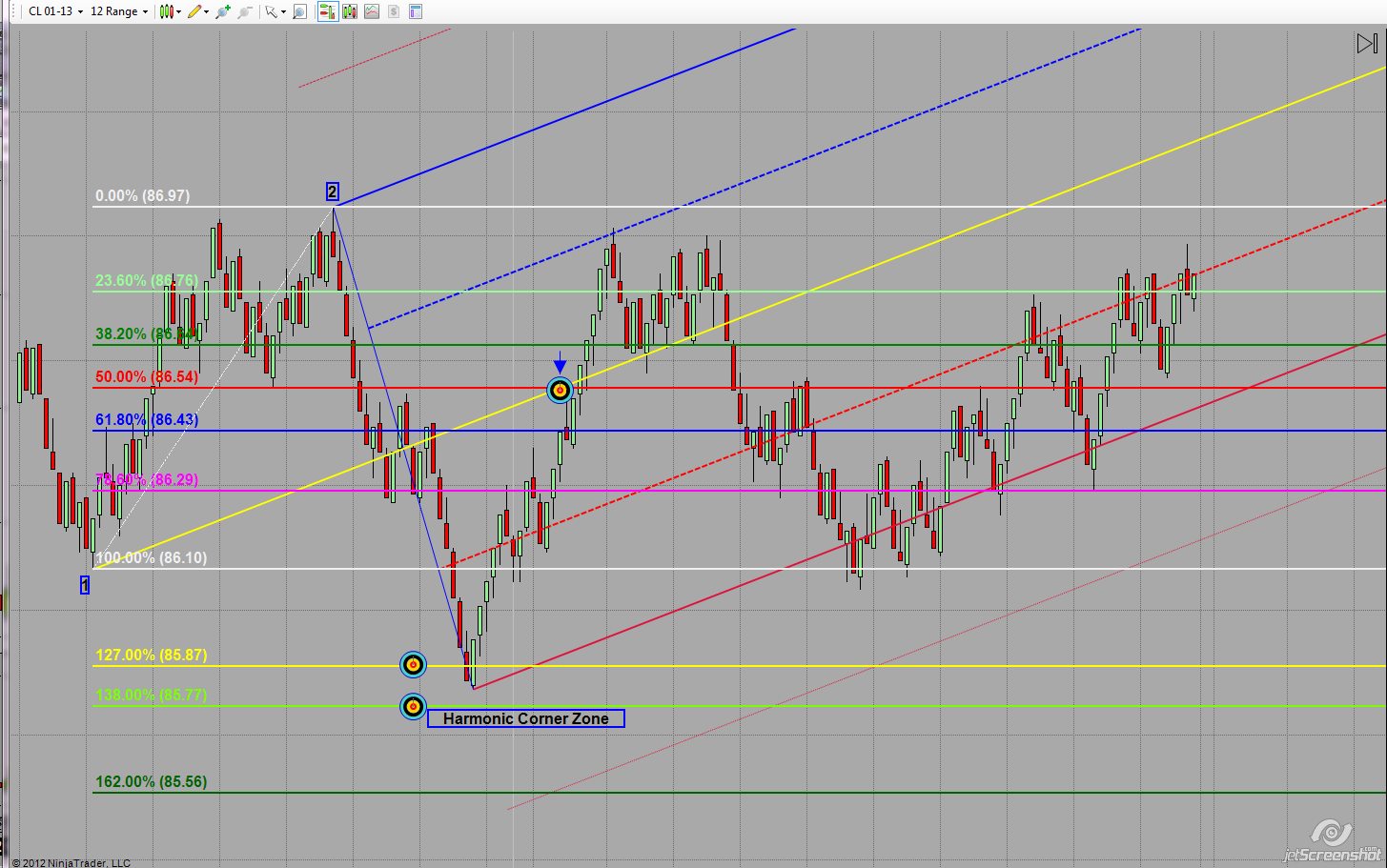Select the Harmonic Corner Zone text box
The width and height of the screenshot is (1387, 868).
pyautogui.click(x=526, y=718)
